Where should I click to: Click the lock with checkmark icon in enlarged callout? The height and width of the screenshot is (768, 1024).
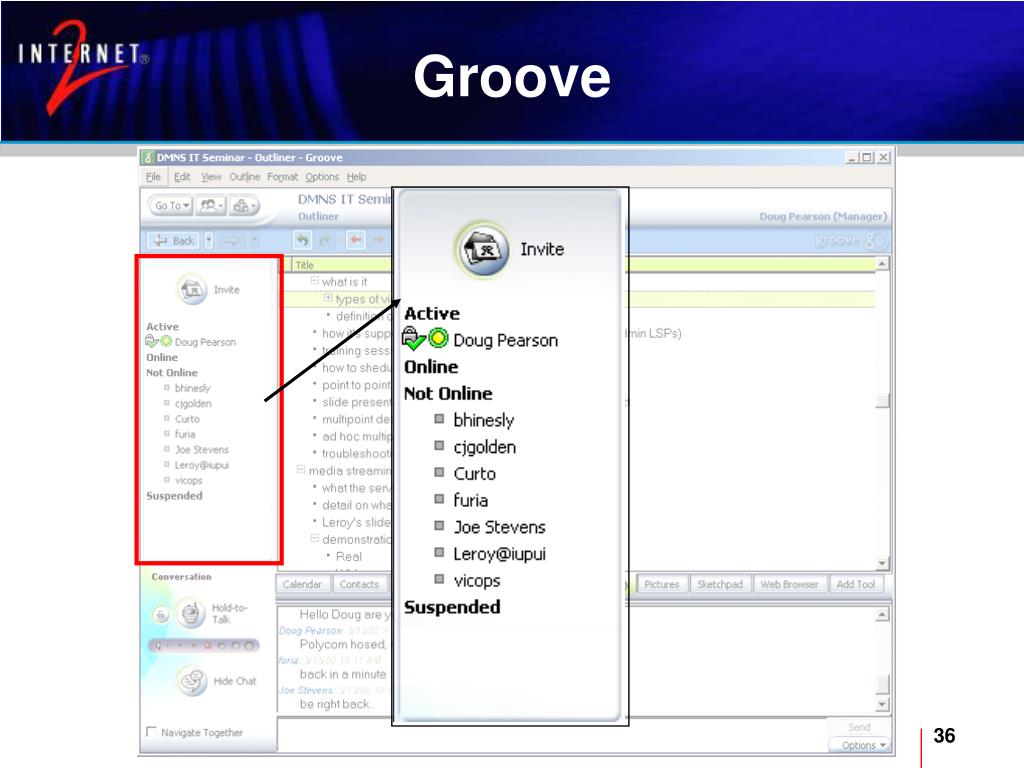tap(413, 338)
